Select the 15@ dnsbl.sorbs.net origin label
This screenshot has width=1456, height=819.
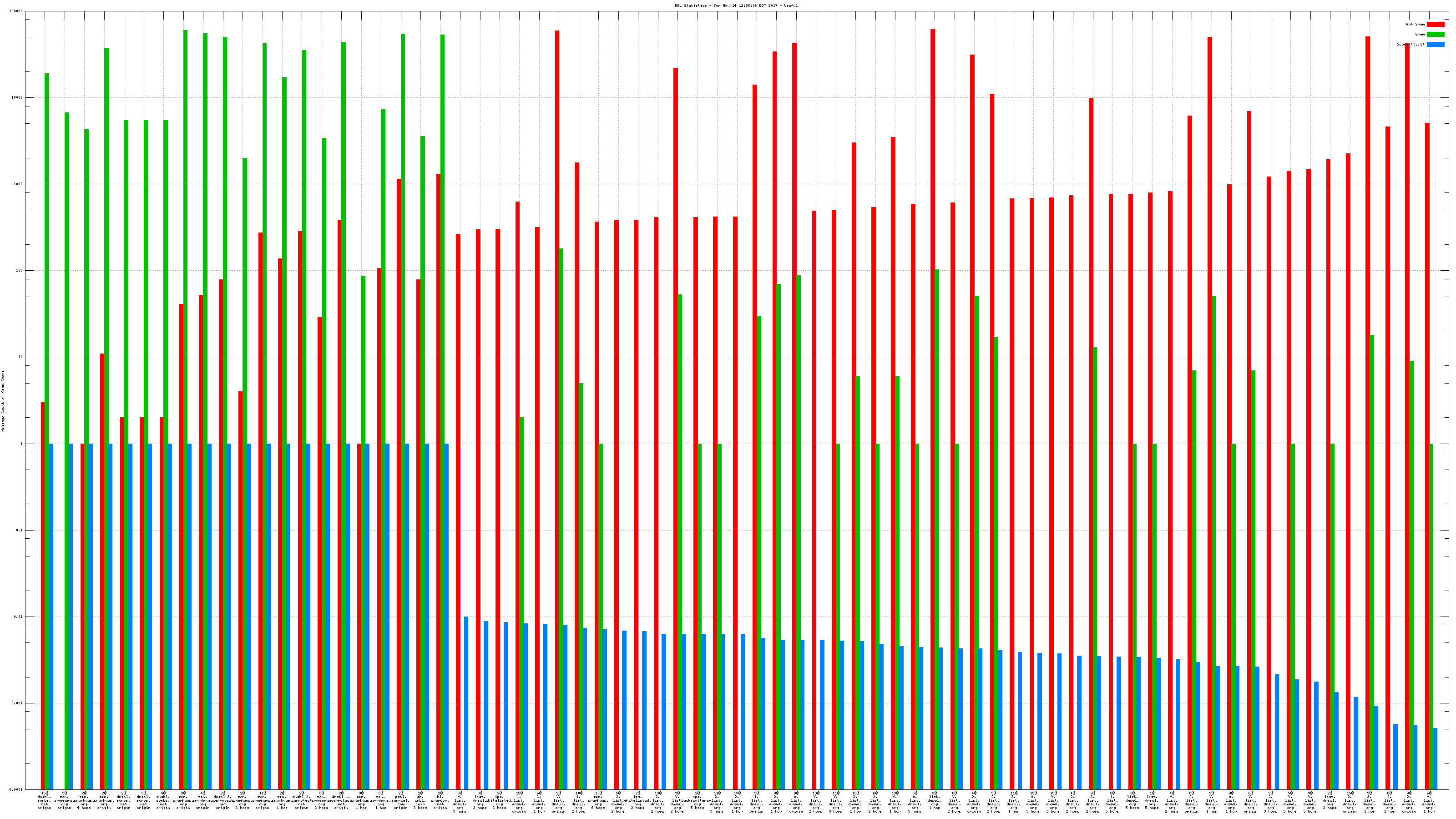point(45,800)
